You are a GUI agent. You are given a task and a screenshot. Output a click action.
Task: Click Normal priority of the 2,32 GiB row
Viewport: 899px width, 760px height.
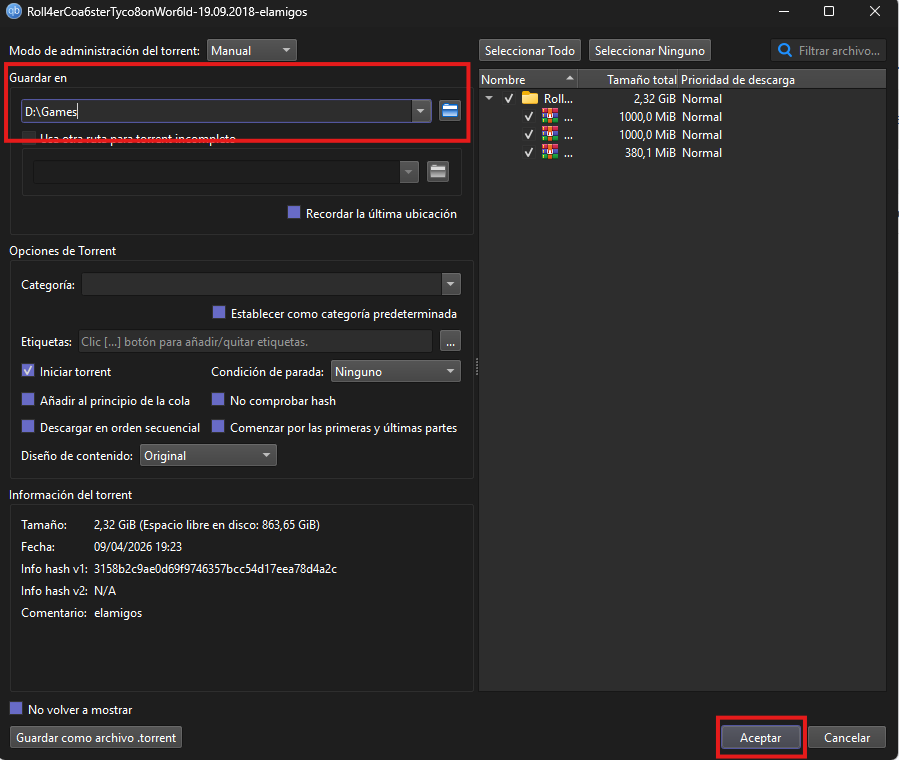[x=702, y=99]
